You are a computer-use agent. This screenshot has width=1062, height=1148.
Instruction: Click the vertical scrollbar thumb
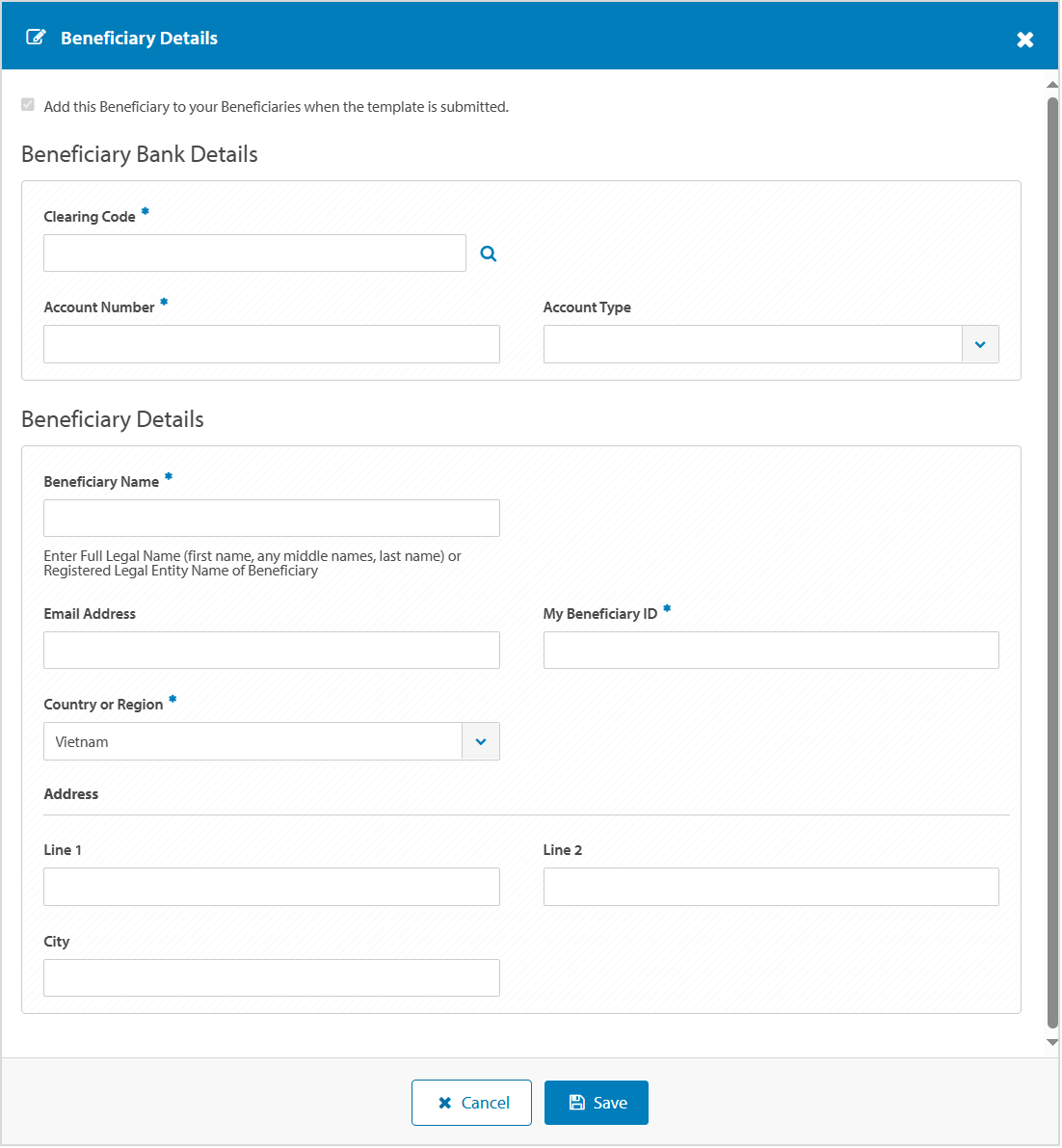tap(1052, 559)
